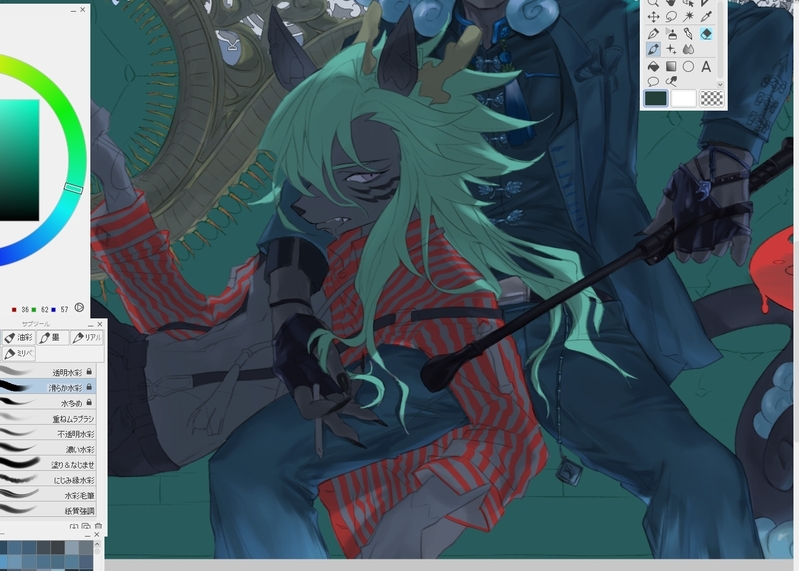Select the 濃い水彩 brush

[x=48, y=449]
